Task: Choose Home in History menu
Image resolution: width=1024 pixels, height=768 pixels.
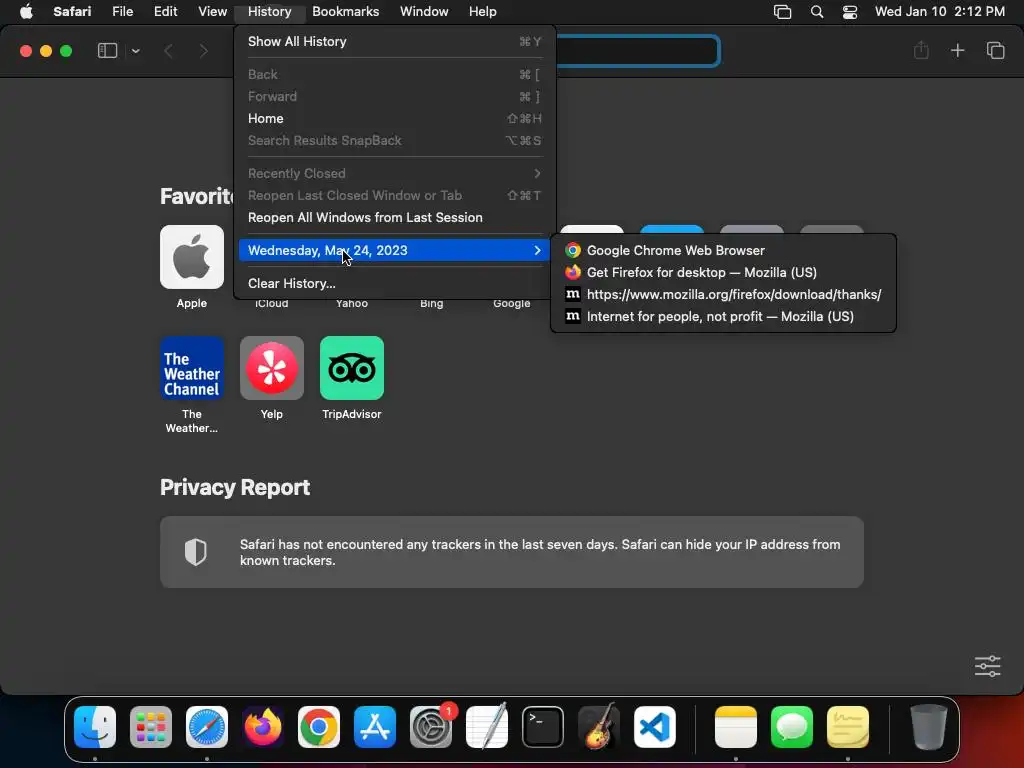Action: tap(394, 118)
